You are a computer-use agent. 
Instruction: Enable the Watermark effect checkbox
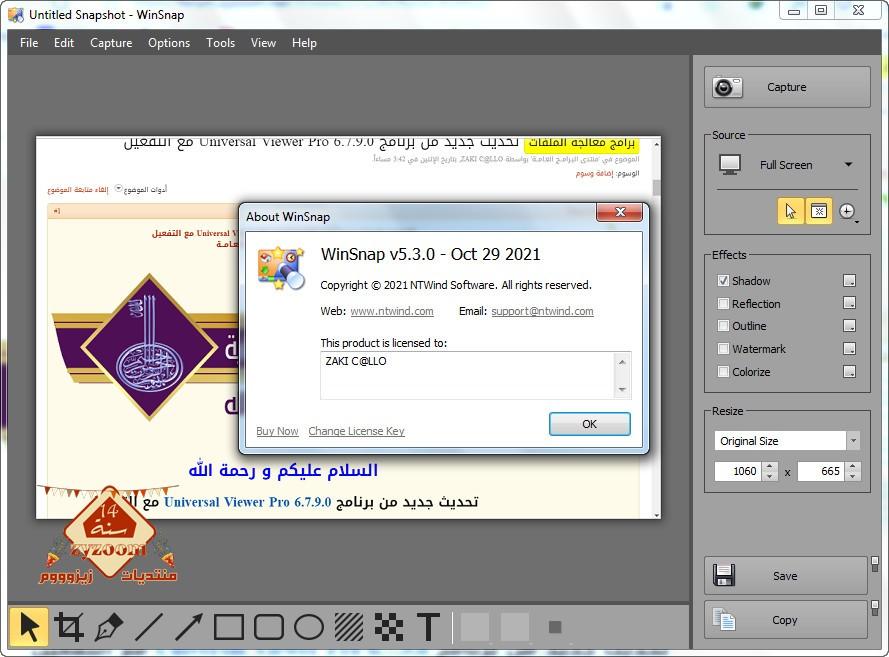[723, 349]
